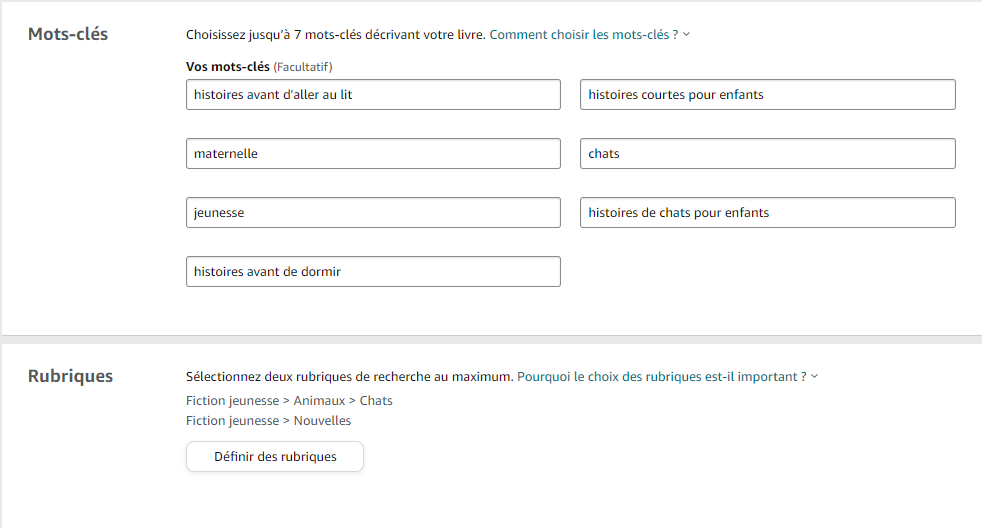Viewport: 982px width, 528px height.
Task: Click the 'Vos mots-clés' field label
Action: click(x=227, y=67)
